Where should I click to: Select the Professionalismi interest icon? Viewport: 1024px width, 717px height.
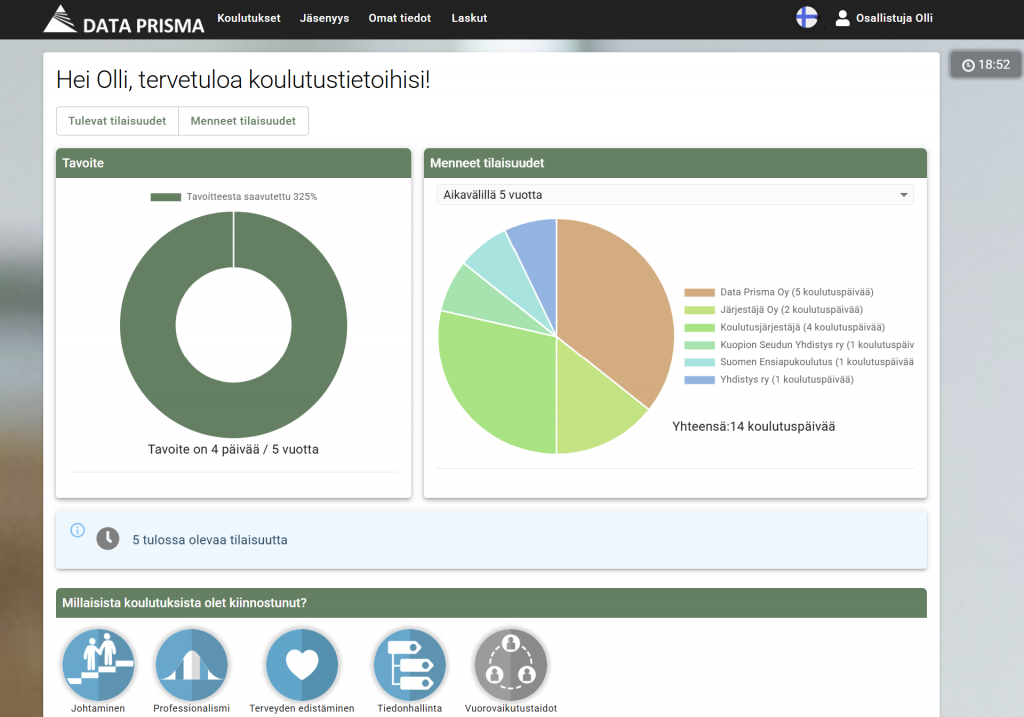click(192, 665)
